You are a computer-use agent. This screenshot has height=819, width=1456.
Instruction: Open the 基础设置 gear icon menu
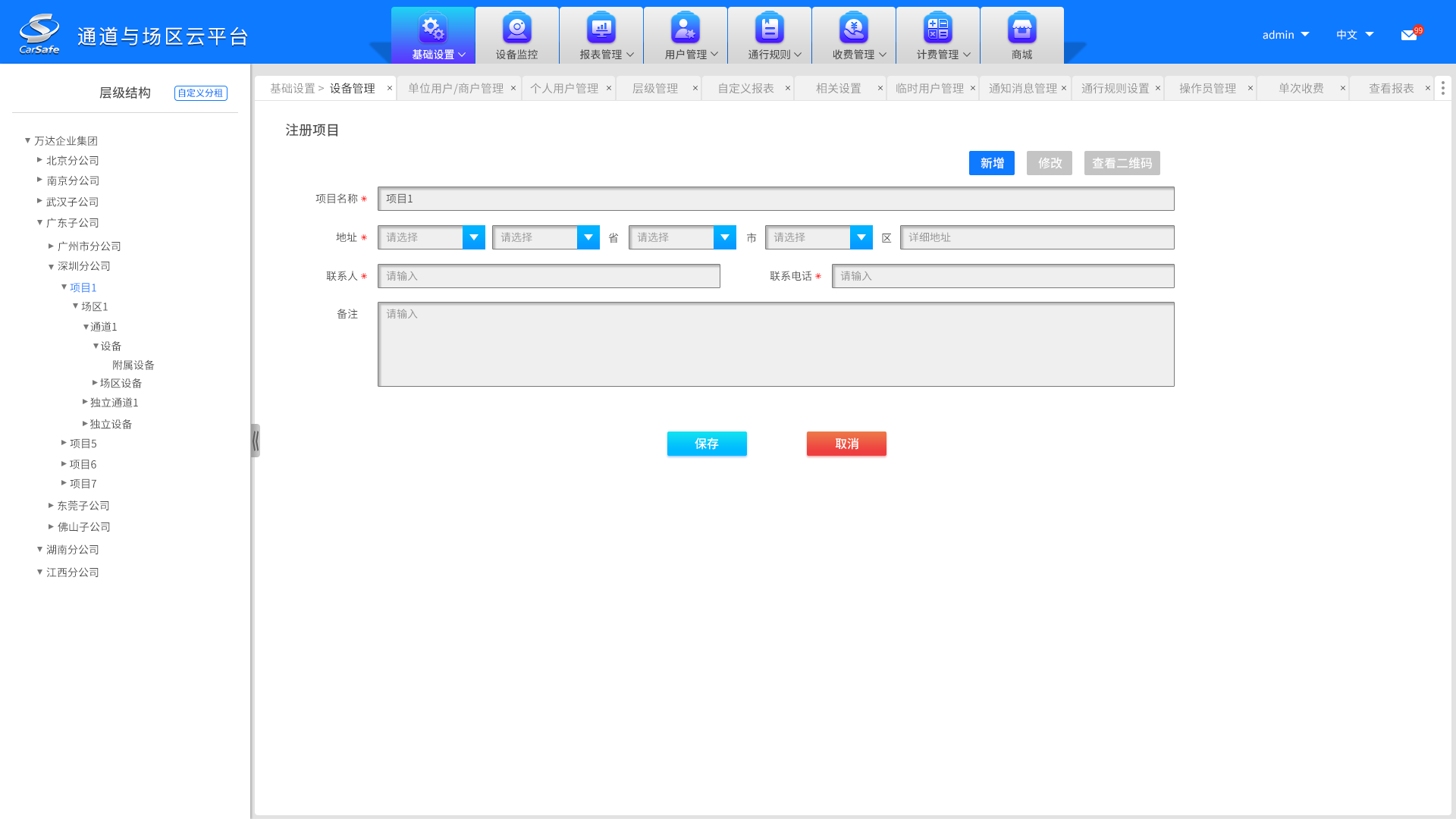click(x=433, y=28)
